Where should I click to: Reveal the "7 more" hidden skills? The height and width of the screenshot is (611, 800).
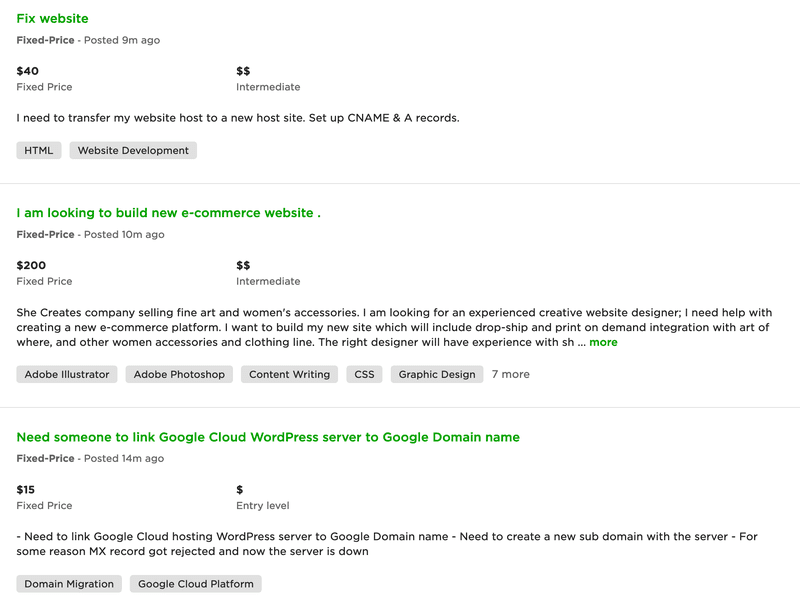click(510, 374)
